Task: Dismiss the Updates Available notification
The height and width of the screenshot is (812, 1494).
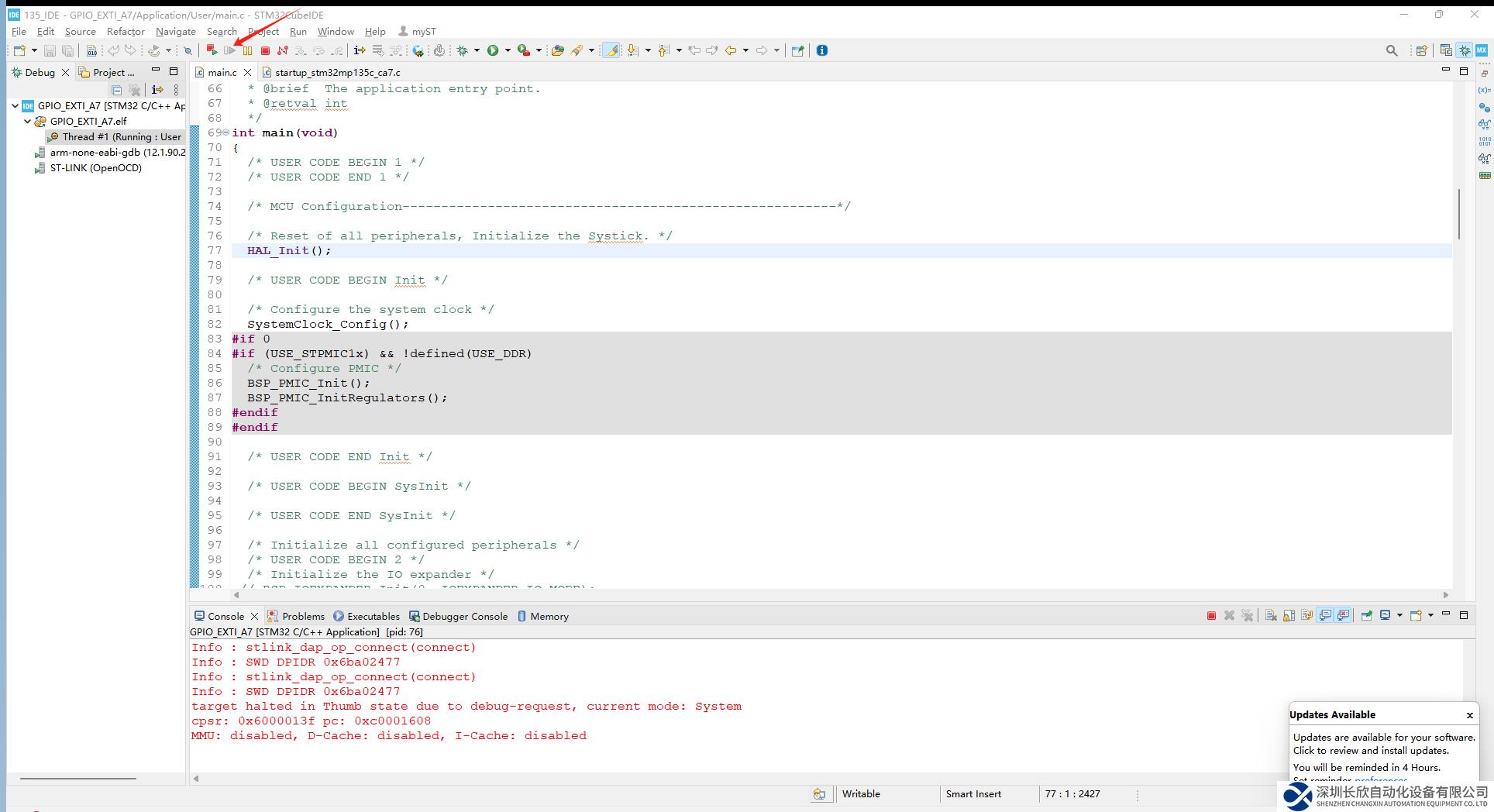Action: (1469, 715)
